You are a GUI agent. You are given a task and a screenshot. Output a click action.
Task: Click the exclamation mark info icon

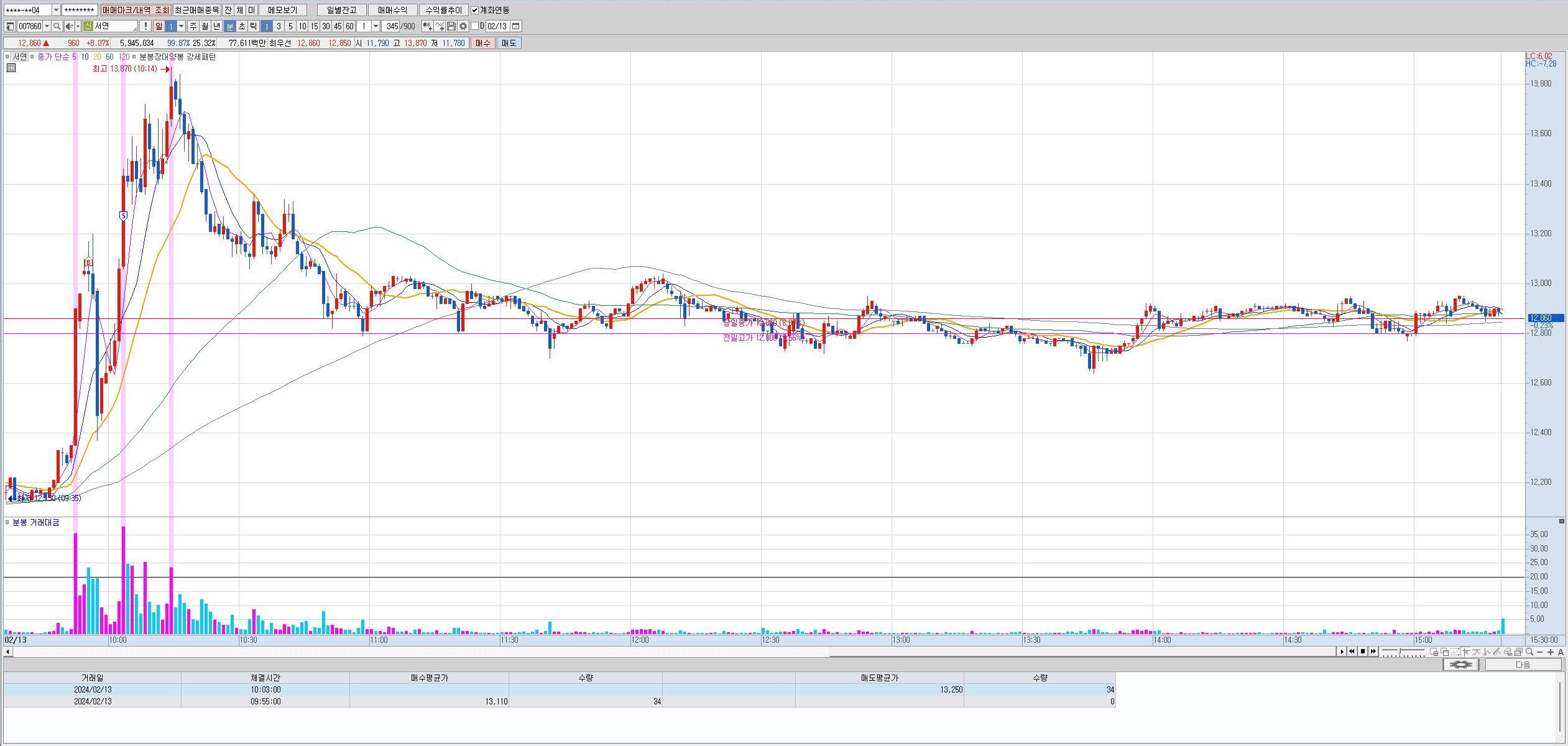145,26
